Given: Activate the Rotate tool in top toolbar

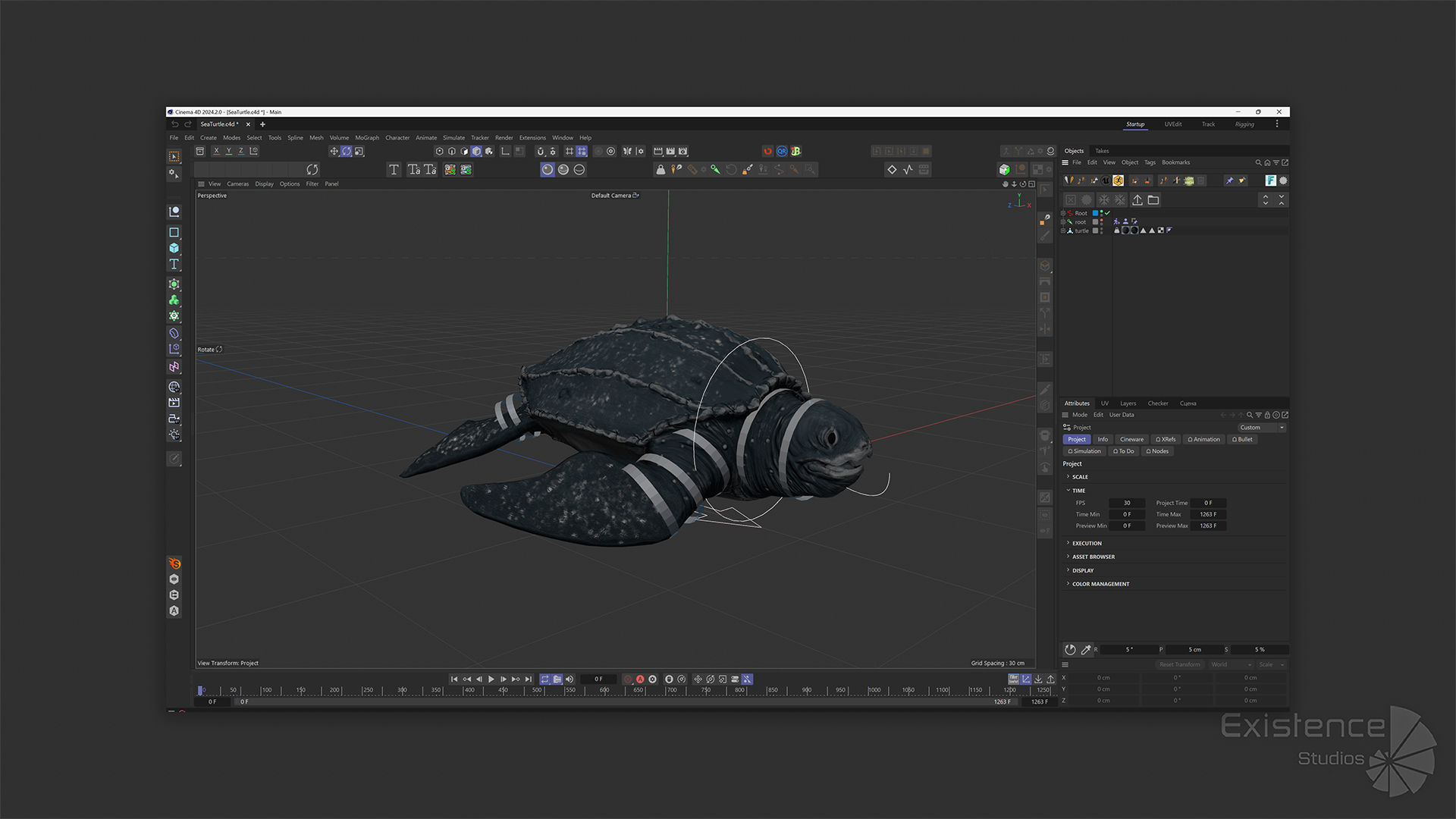Looking at the screenshot, I should pos(347,151).
